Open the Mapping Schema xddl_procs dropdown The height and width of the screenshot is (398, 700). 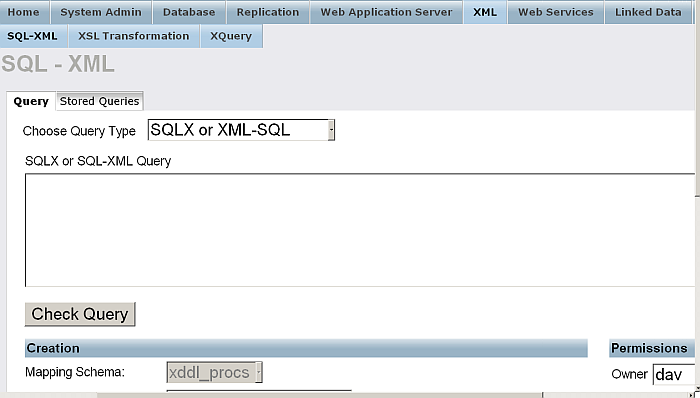coord(214,372)
